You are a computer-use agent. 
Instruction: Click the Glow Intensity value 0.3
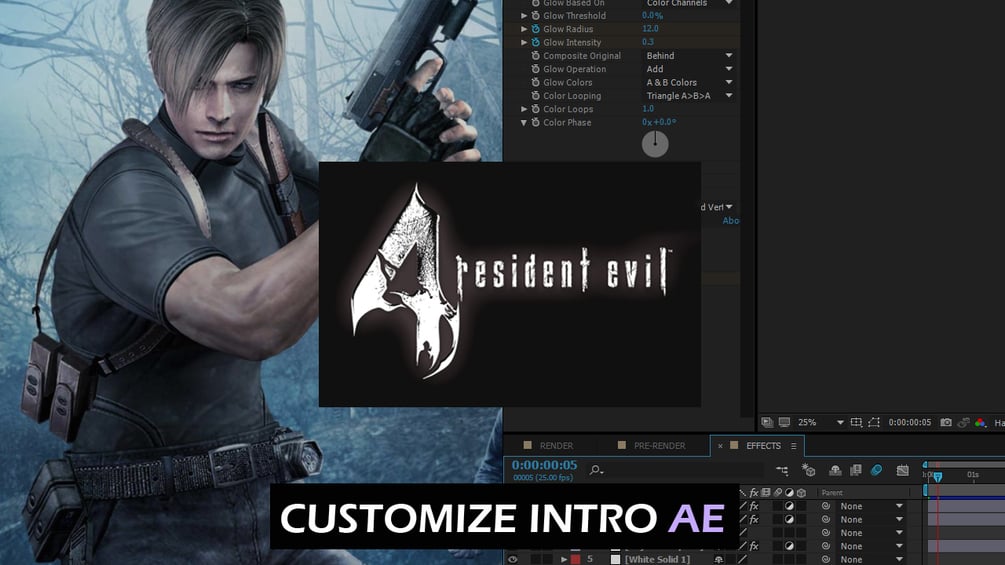click(x=648, y=42)
